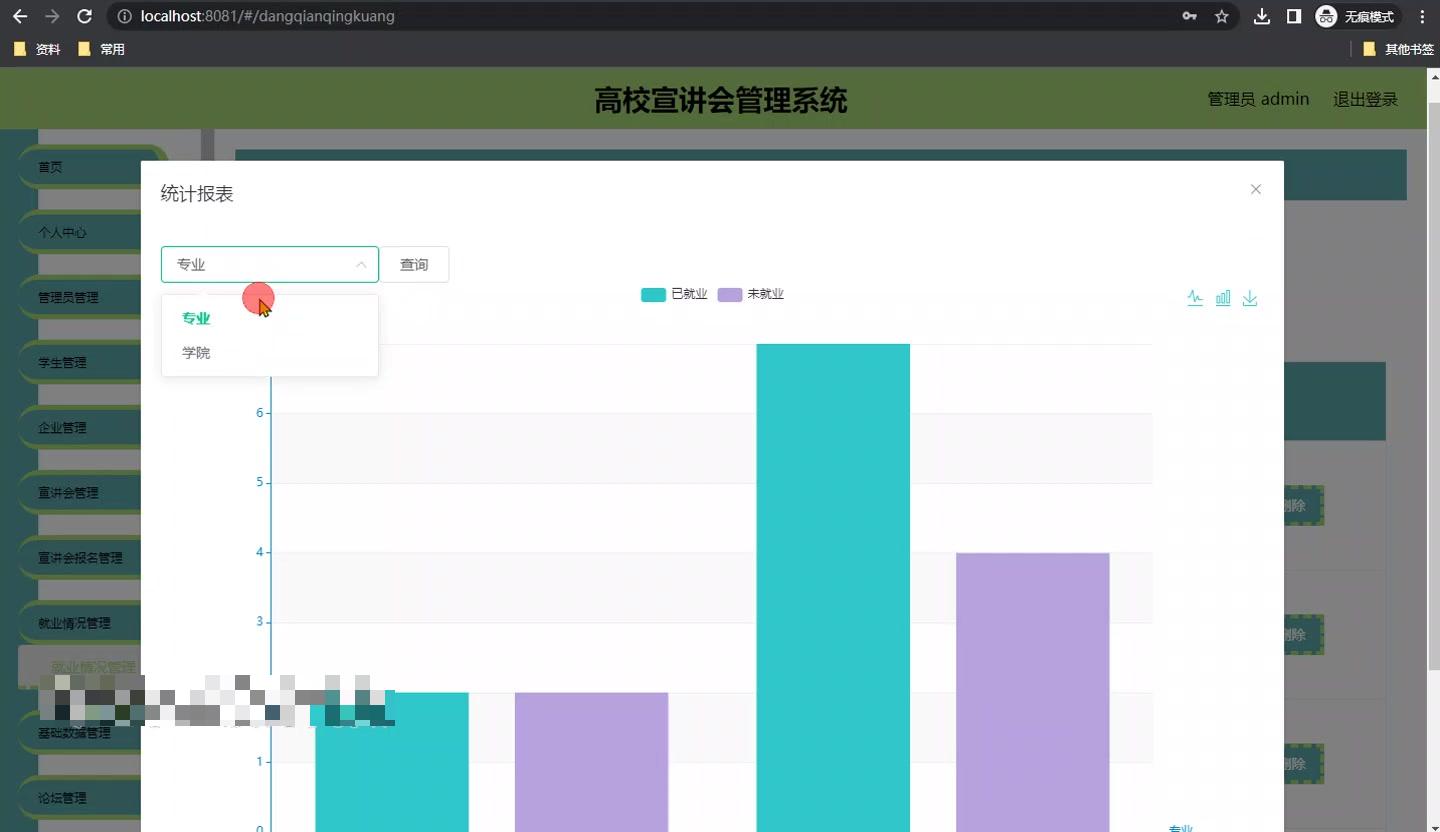1440x832 pixels.
Task: View site information icon
Action: [124, 16]
